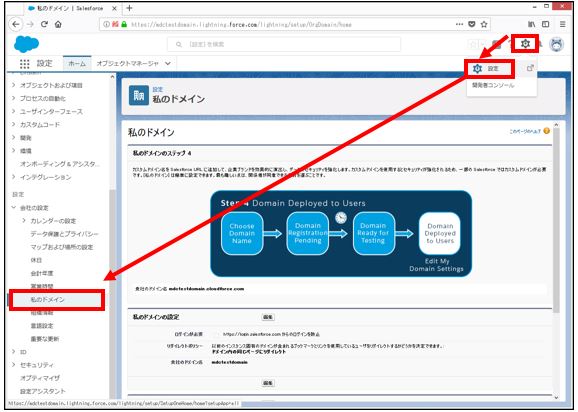Focus the 設定を検索 search box
Image resolution: width=578 pixels, height=412 pixels.
click(284, 44)
